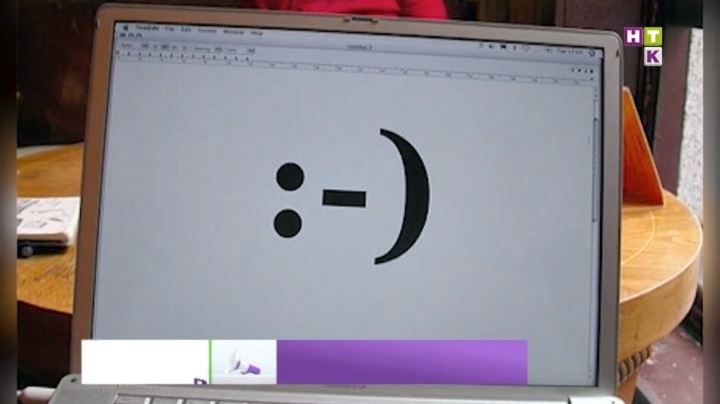Open the Help menu
720x404 pixels.
[x=257, y=33]
